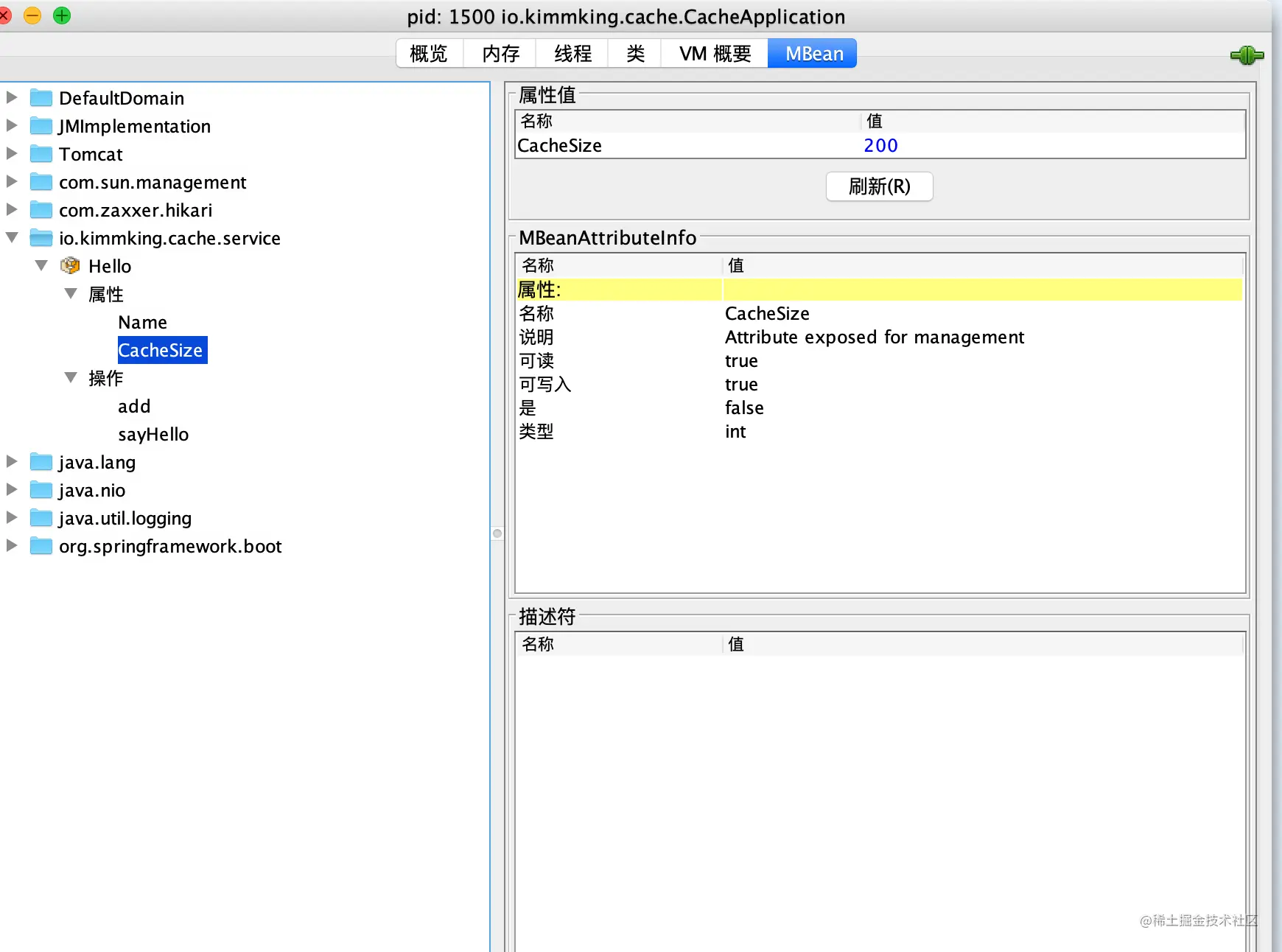
Task: Click the org.springframework.boot folder icon
Action: pyautogui.click(x=41, y=545)
